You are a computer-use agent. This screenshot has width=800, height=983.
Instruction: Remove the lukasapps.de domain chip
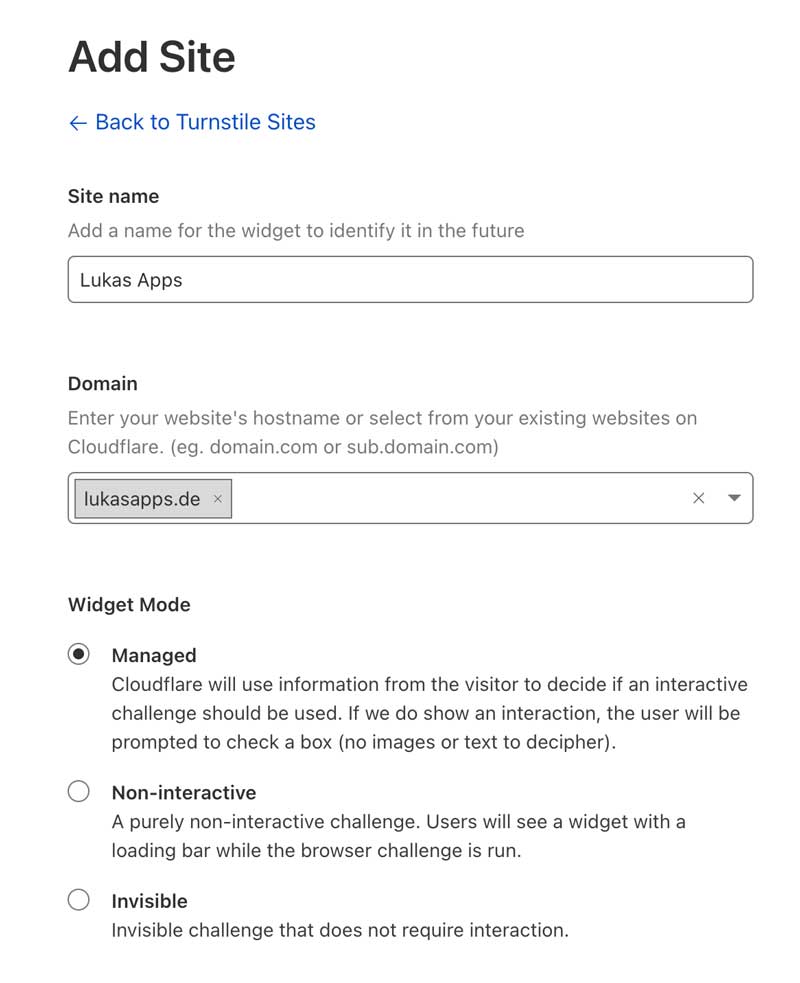point(218,498)
